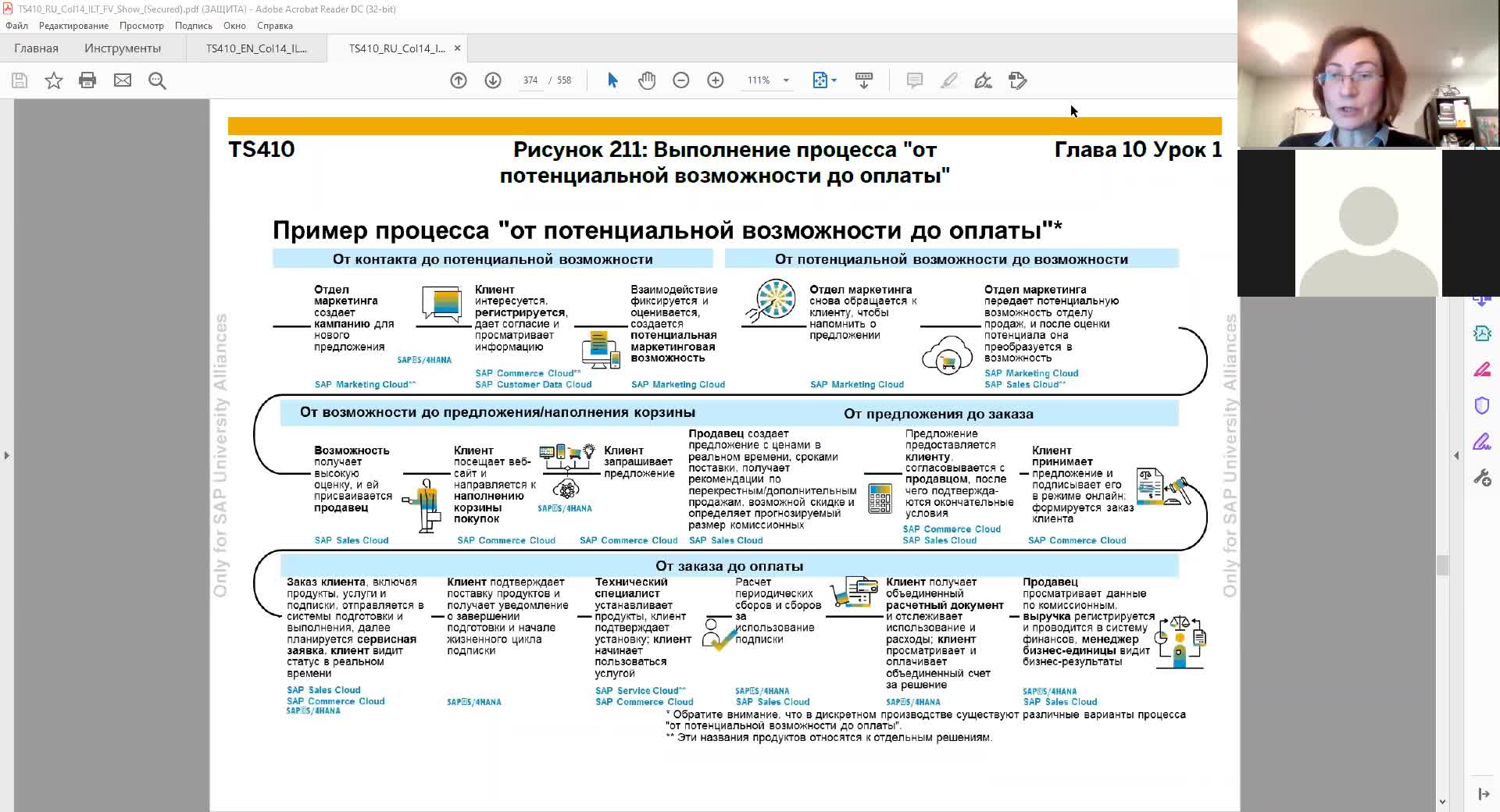Bookmark document with star icon
This screenshot has width=1500, height=812.
point(53,80)
